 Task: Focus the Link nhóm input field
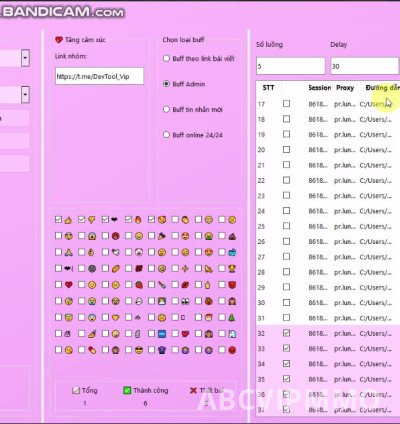click(99, 76)
